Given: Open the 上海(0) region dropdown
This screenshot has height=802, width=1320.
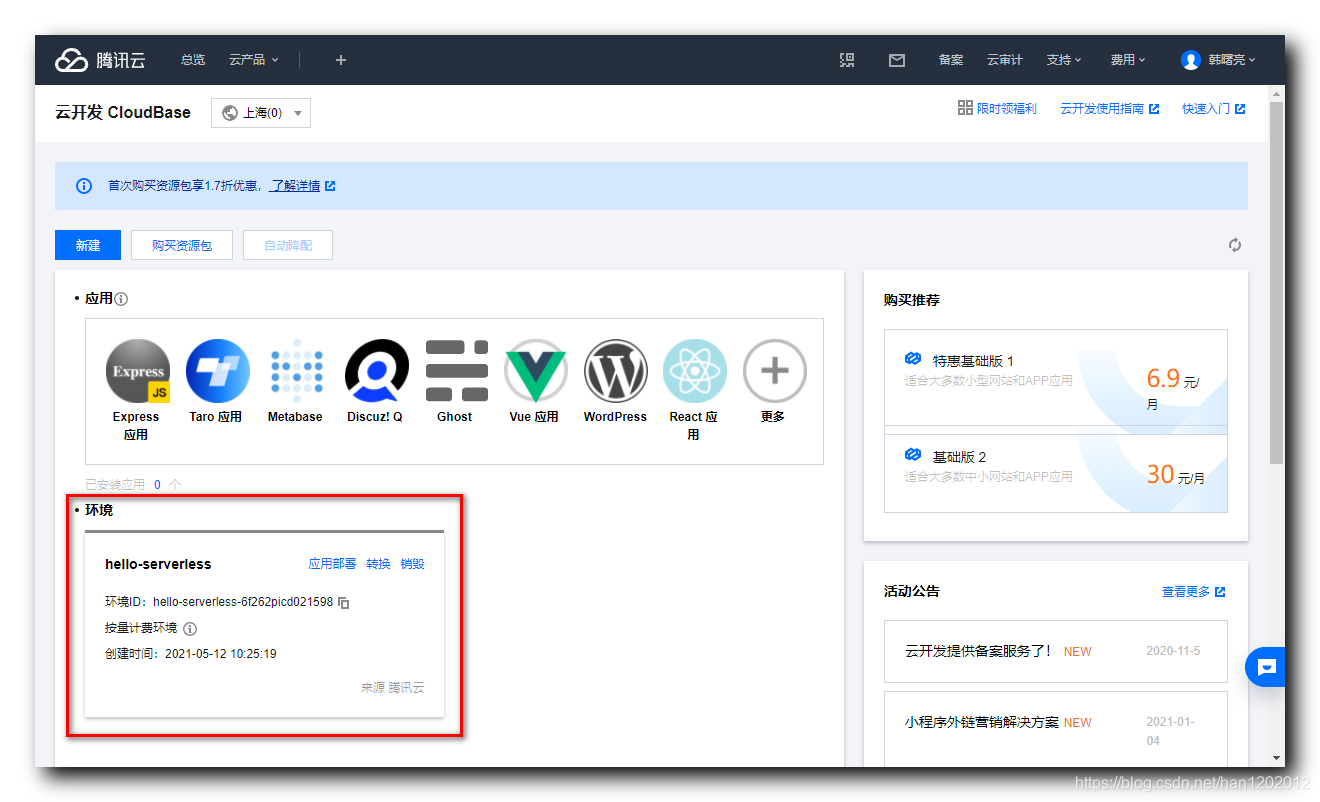Looking at the screenshot, I should 261,113.
